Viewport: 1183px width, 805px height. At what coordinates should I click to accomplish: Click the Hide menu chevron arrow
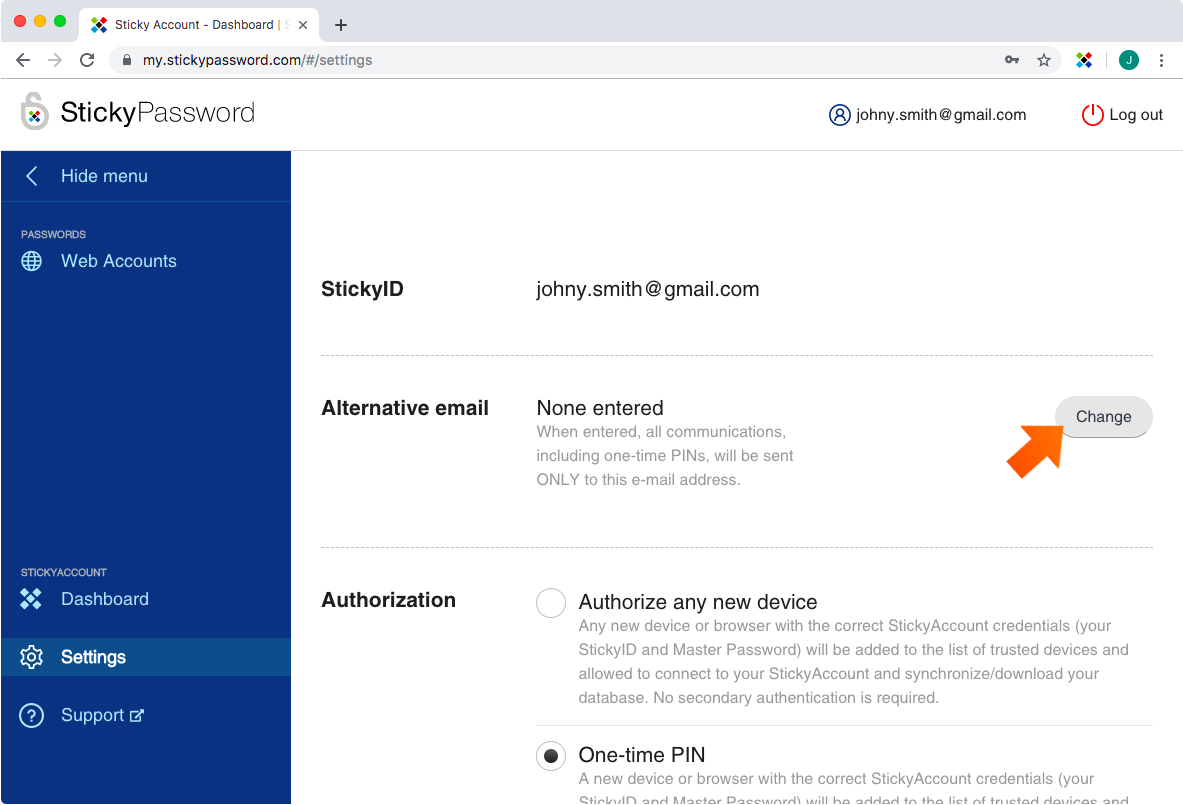(32, 176)
